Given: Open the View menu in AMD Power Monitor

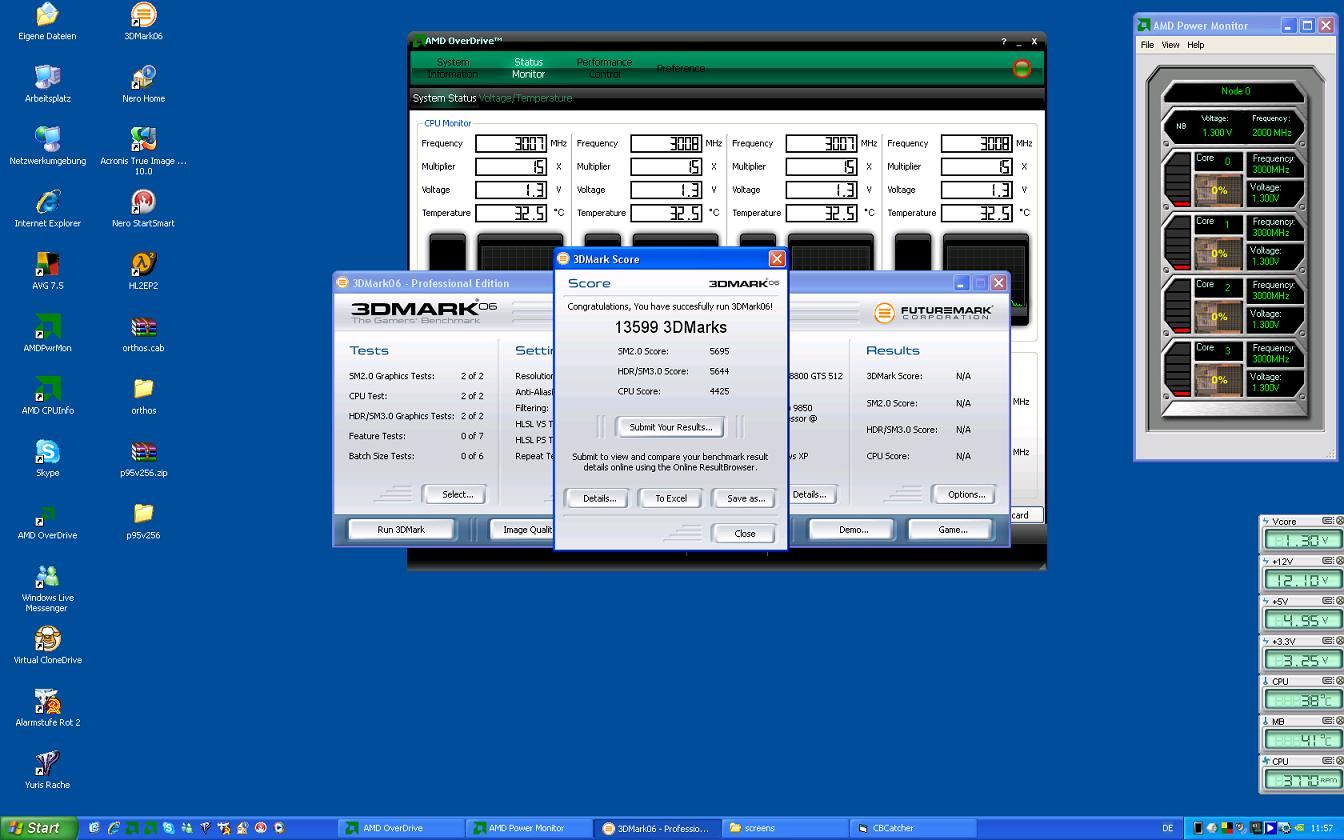Looking at the screenshot, I should tap(1170, 45).
